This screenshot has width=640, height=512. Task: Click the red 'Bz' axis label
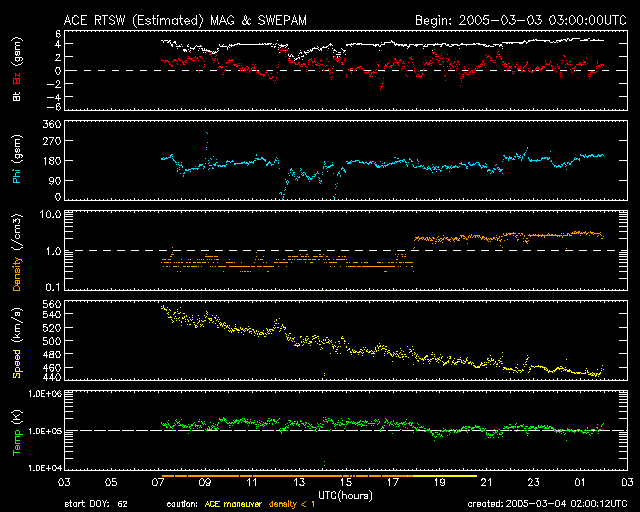point(17,78)
